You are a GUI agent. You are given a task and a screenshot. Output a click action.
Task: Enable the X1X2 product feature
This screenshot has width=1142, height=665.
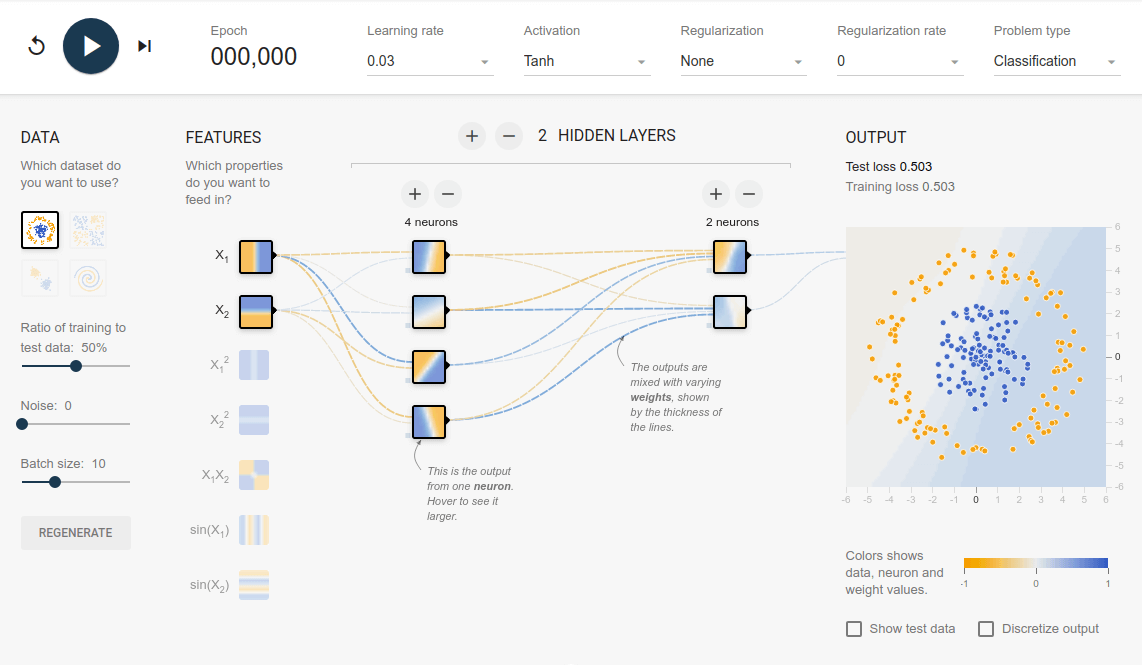click(254, 475)
